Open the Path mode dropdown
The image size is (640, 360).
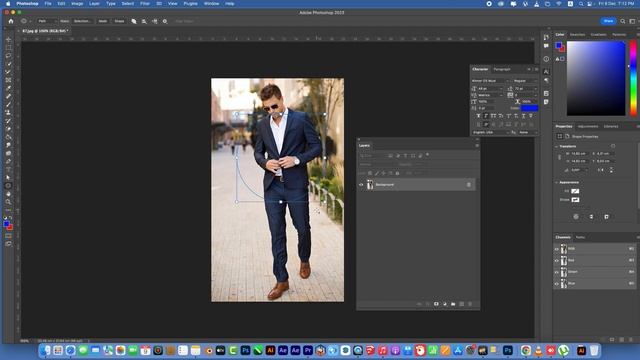click(x=47, y=21)
